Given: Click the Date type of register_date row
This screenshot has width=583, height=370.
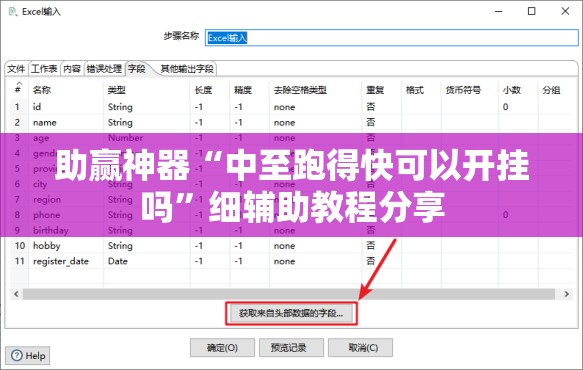Looking at the screenshot, I should click(x=117, y=261).
